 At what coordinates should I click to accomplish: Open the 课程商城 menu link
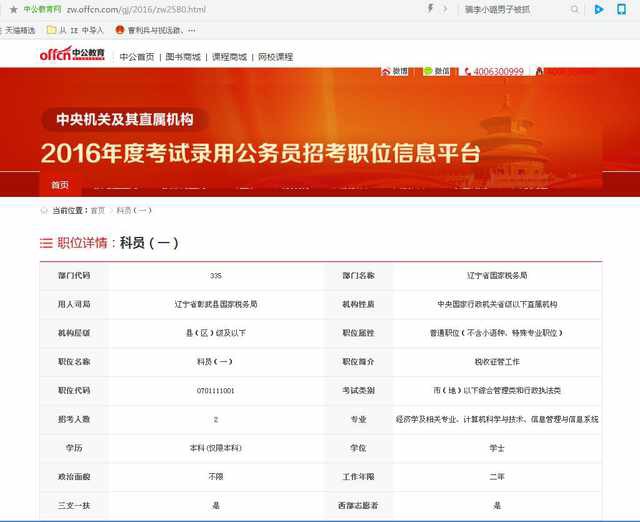229,57
